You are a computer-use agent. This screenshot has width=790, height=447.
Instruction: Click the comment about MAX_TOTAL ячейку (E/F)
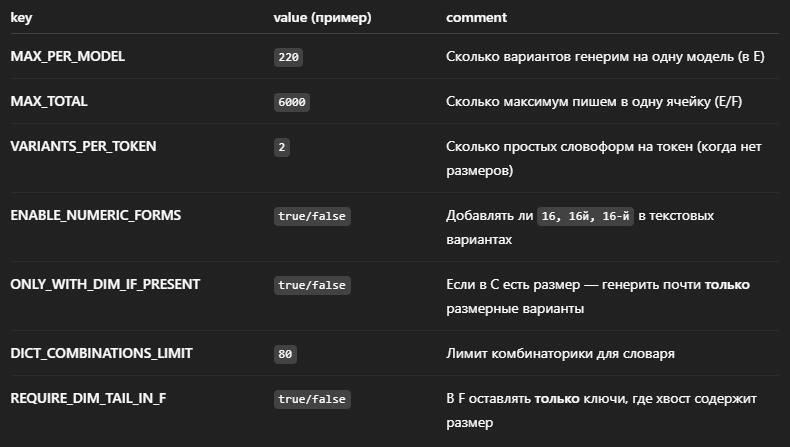tap(608, 102)
